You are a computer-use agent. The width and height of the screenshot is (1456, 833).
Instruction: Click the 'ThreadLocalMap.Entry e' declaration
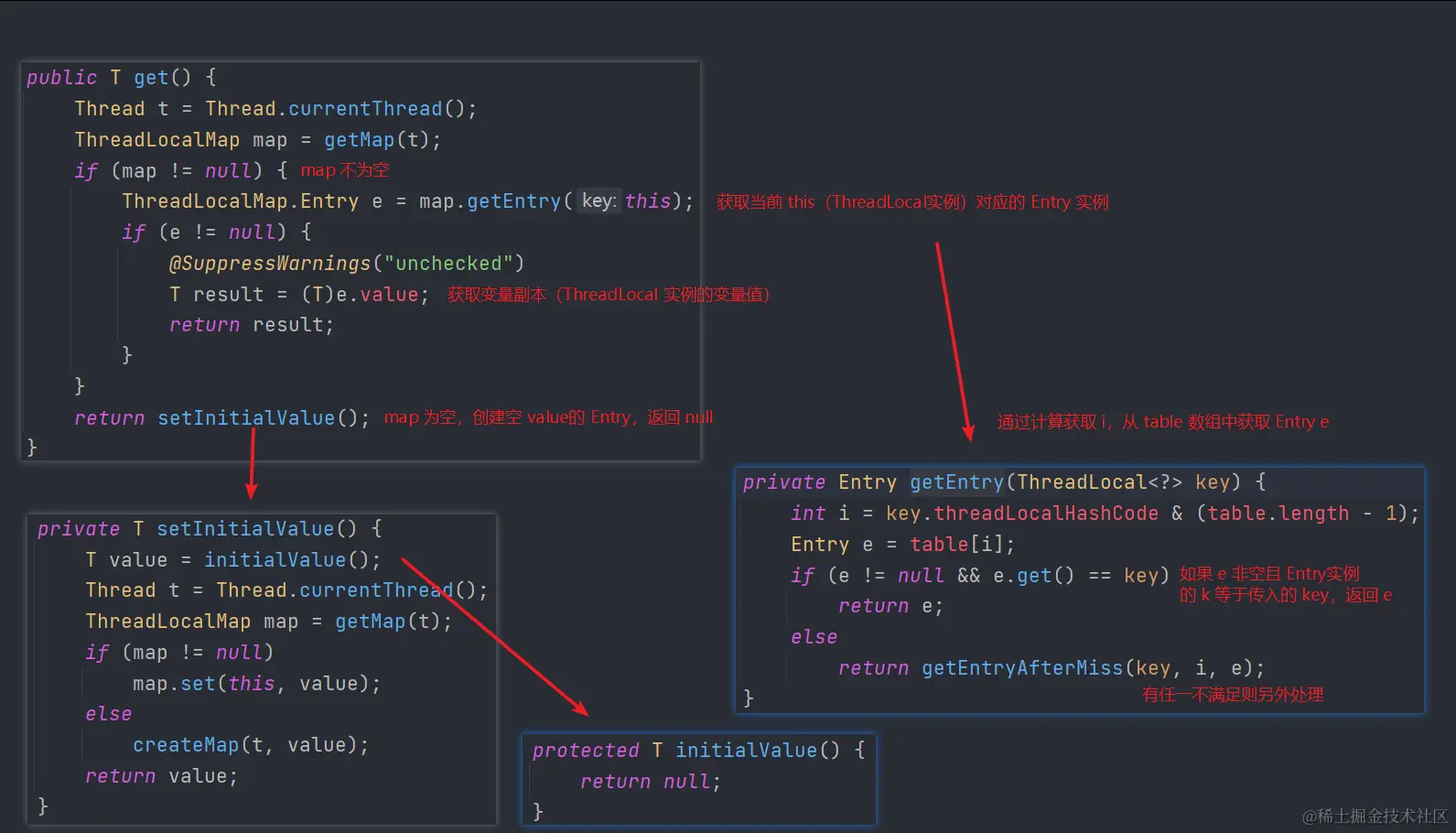(253, 201)
